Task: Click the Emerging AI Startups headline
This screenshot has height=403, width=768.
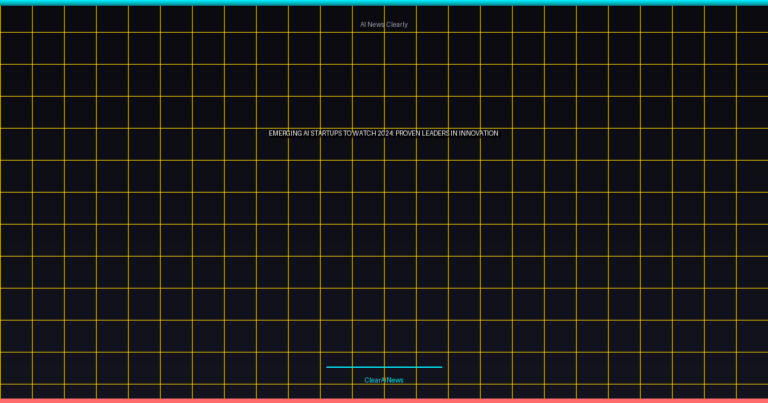Action: 383,133
